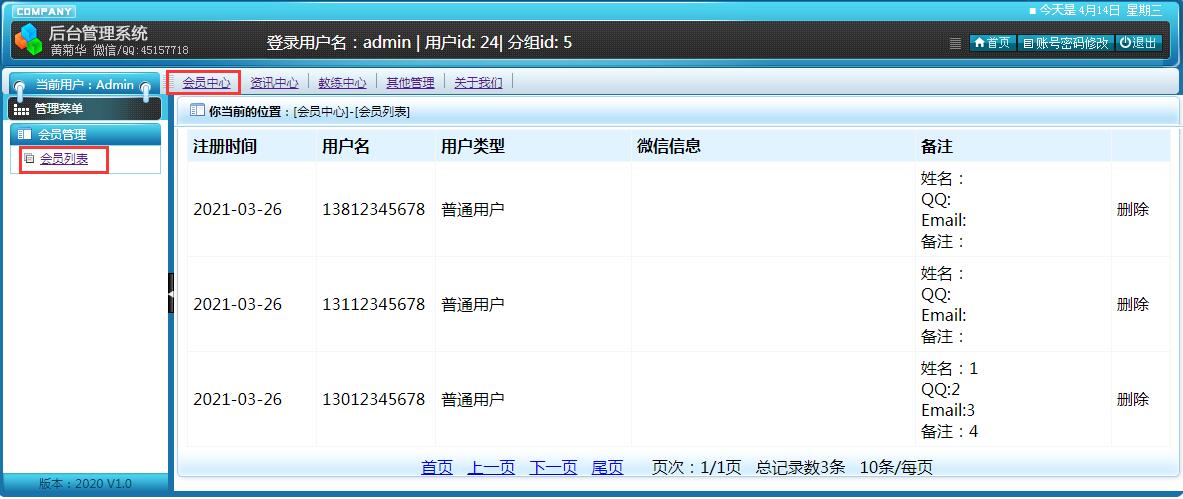Click the 页次：1/1页 pagination text
This screenshot has width=1183, height=499.
[x=696, y=467]
